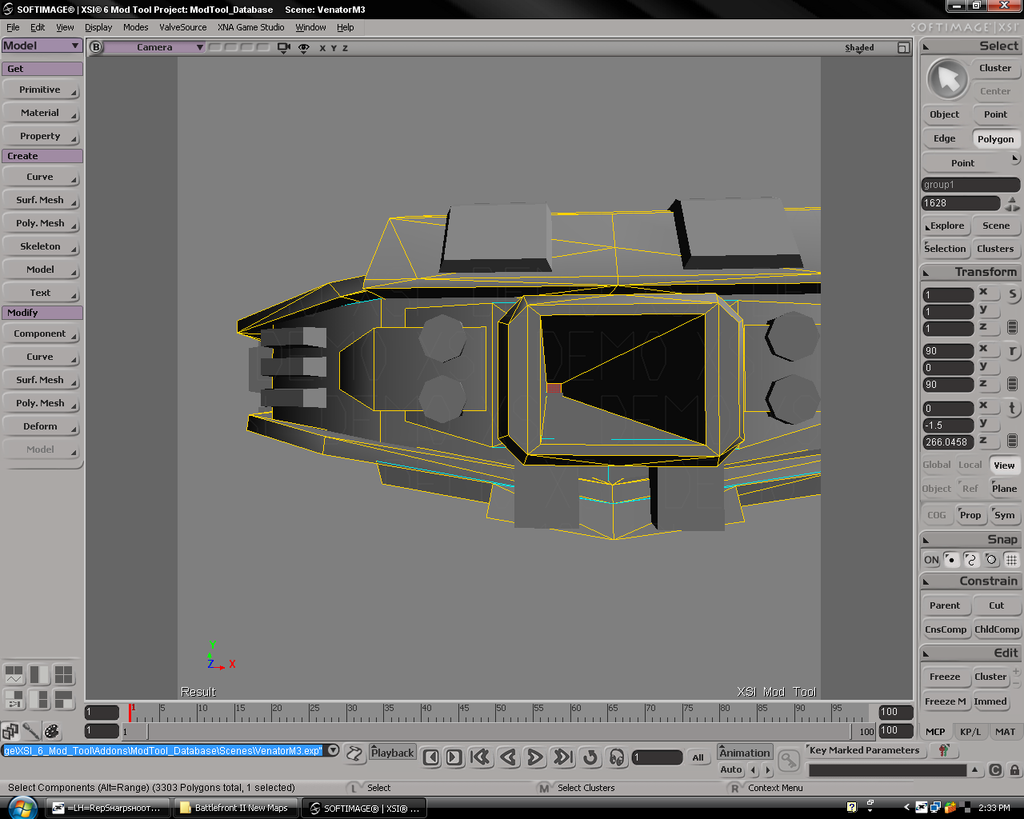Collapse the Constrain panel
This screenshot has width=1024, height=819.
click(x=926, y=581)
